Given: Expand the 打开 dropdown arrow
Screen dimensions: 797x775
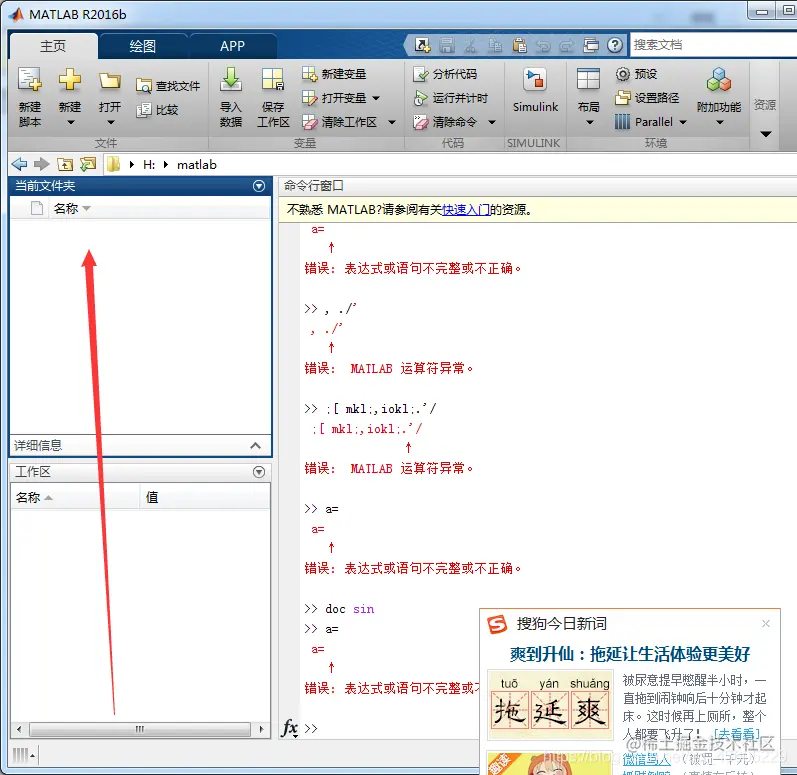Looking at the screenshot, I should click(x=110, y=122).
